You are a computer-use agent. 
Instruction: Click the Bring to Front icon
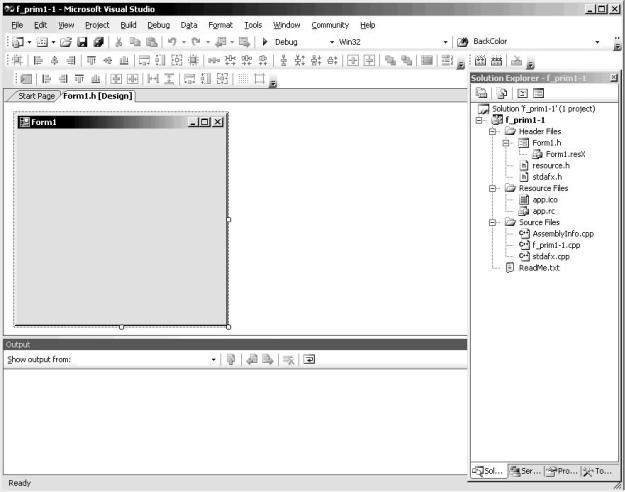(x=390, y=60)
